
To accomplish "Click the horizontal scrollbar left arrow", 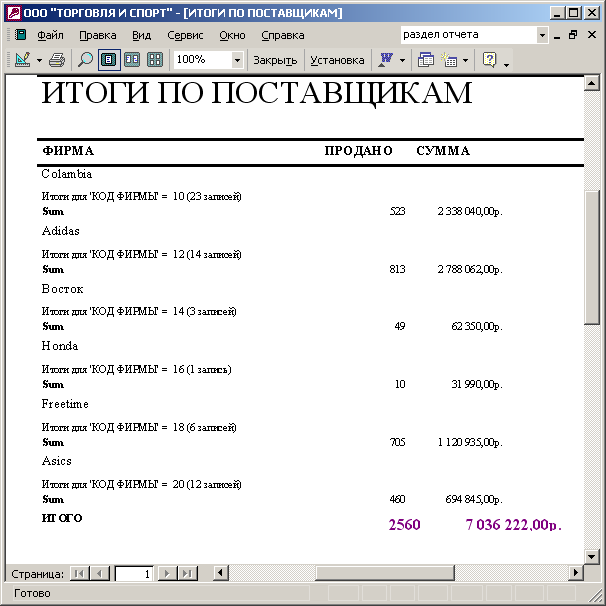I will pyautogui.click(x=221, y=572).
